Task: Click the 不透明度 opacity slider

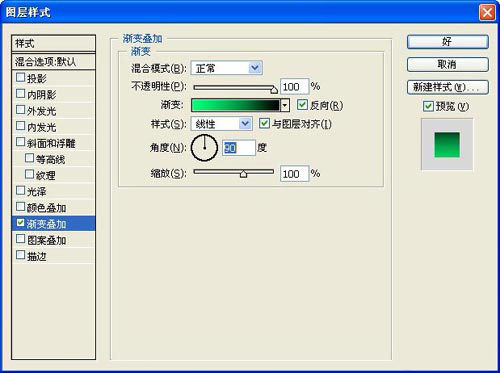Action: click(235, 88)
